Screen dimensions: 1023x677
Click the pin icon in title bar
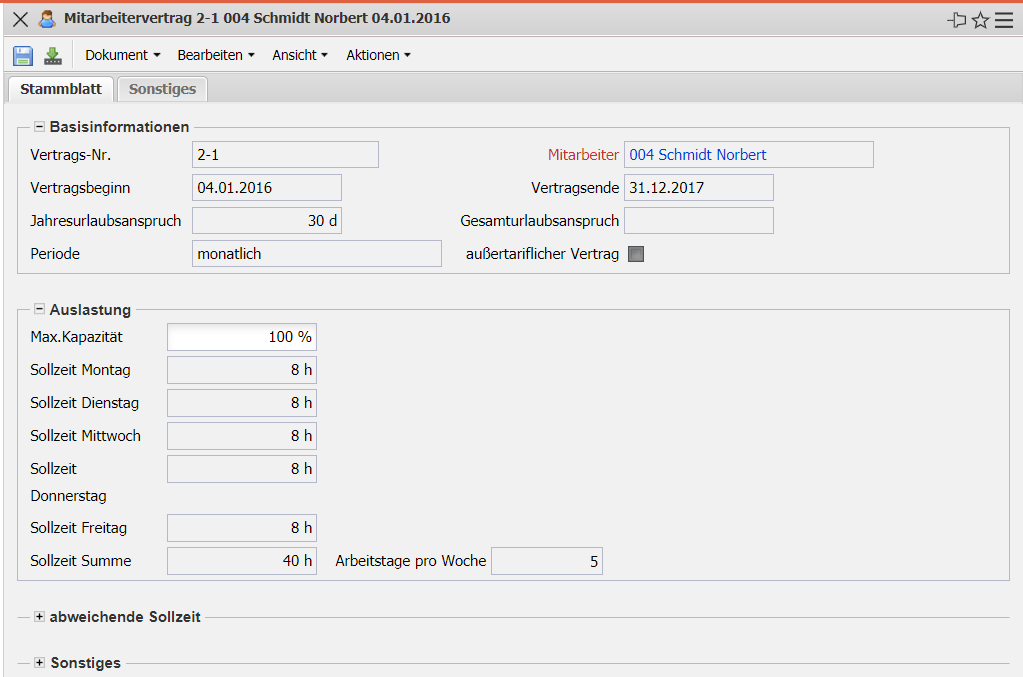956,20
